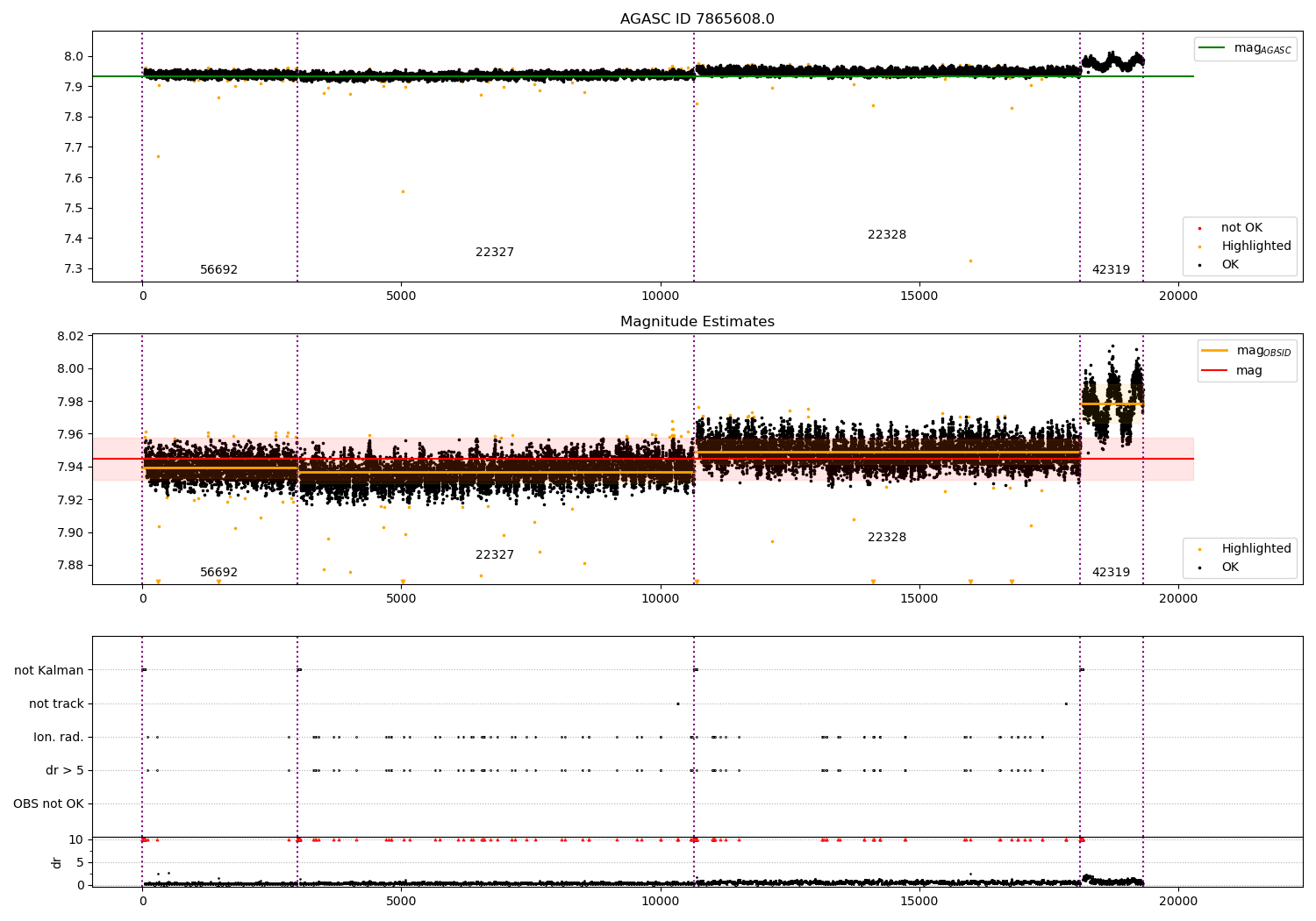Viewport: 1316px width, 921px height.
Task: Click the orange line swatch for mag OBSID
Action: pos(1215,351)
